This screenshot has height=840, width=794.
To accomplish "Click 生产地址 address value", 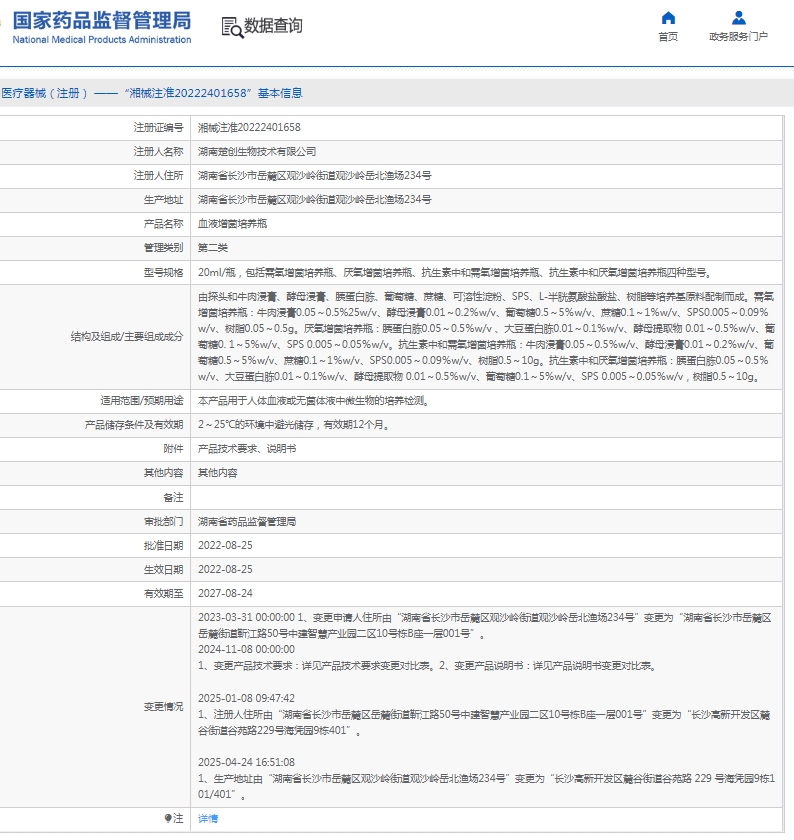I will coord(314,200).
